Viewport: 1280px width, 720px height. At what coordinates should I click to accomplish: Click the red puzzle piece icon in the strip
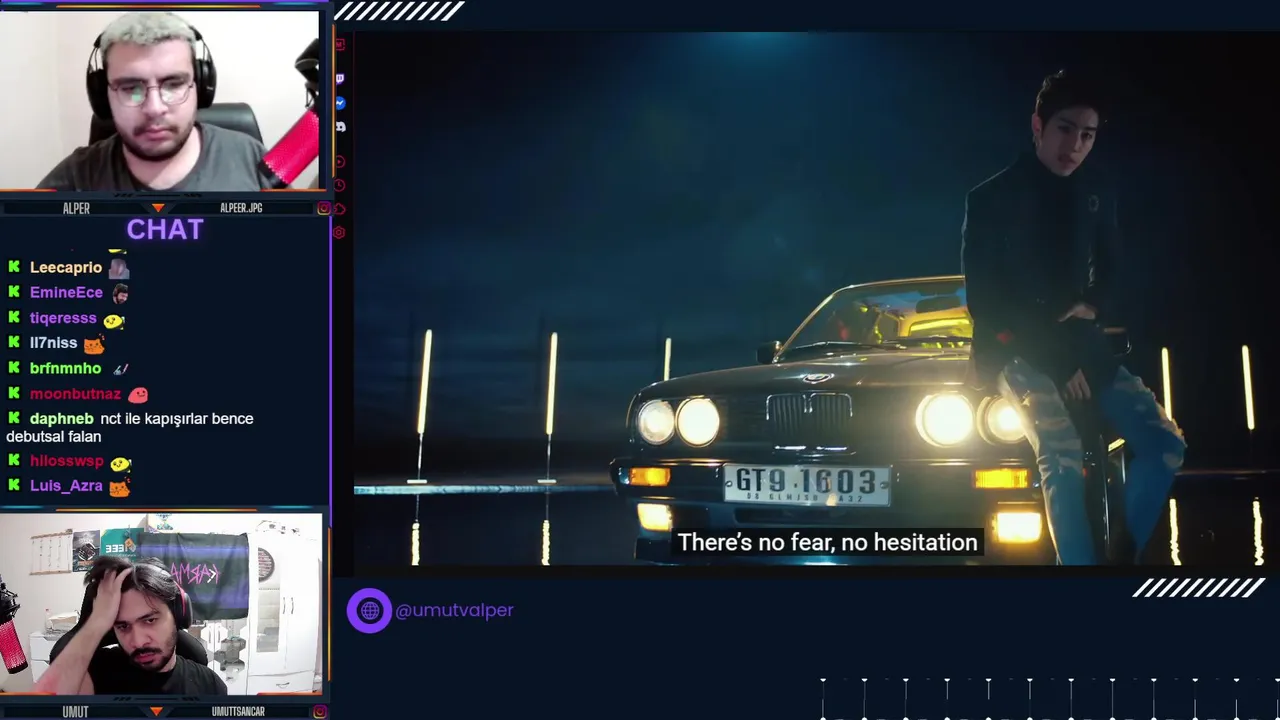click(340, 208)
